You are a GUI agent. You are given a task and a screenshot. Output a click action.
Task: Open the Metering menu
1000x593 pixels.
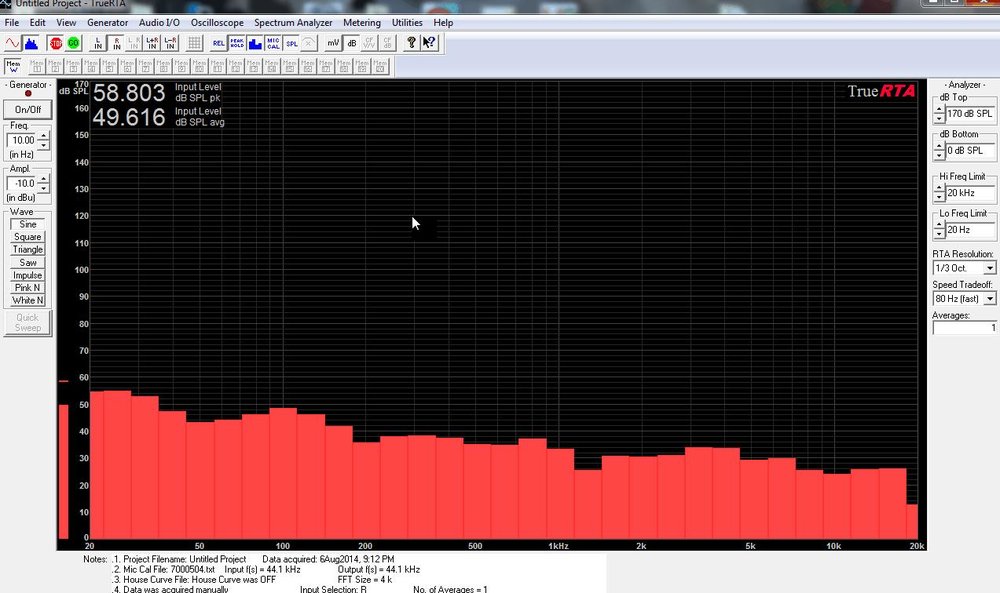tap(362, 22)
